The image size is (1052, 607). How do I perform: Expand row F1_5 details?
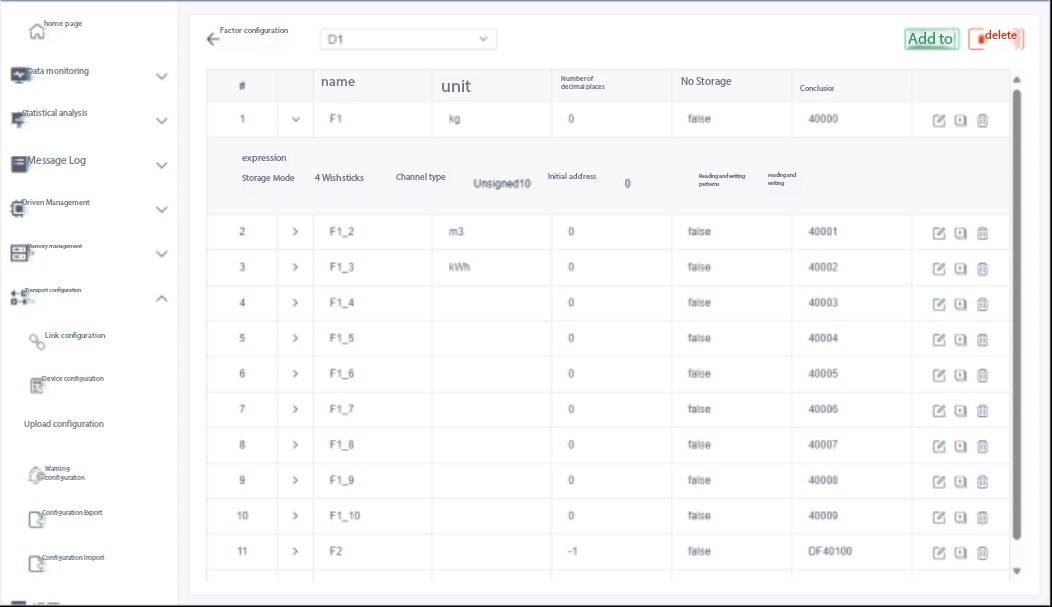pos(295,338)
